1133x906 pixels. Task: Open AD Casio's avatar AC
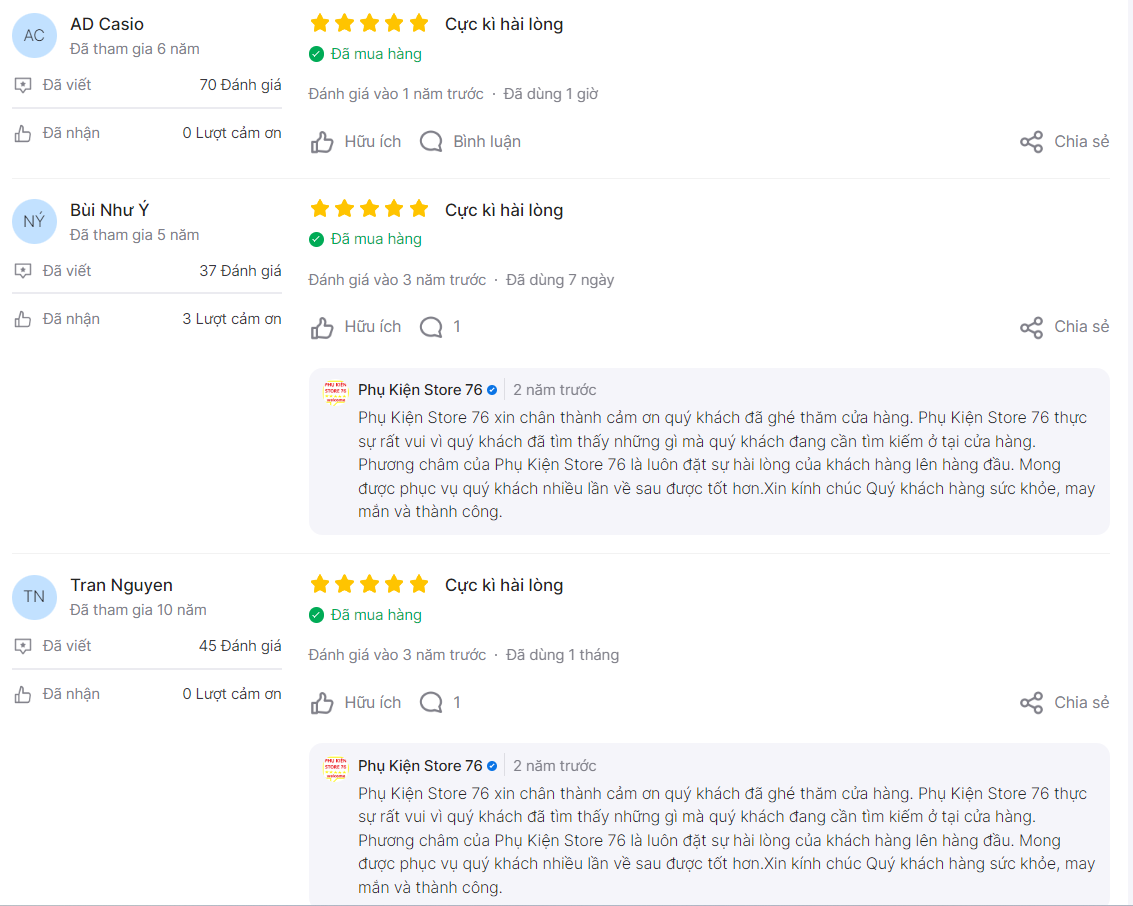[34, 35]
